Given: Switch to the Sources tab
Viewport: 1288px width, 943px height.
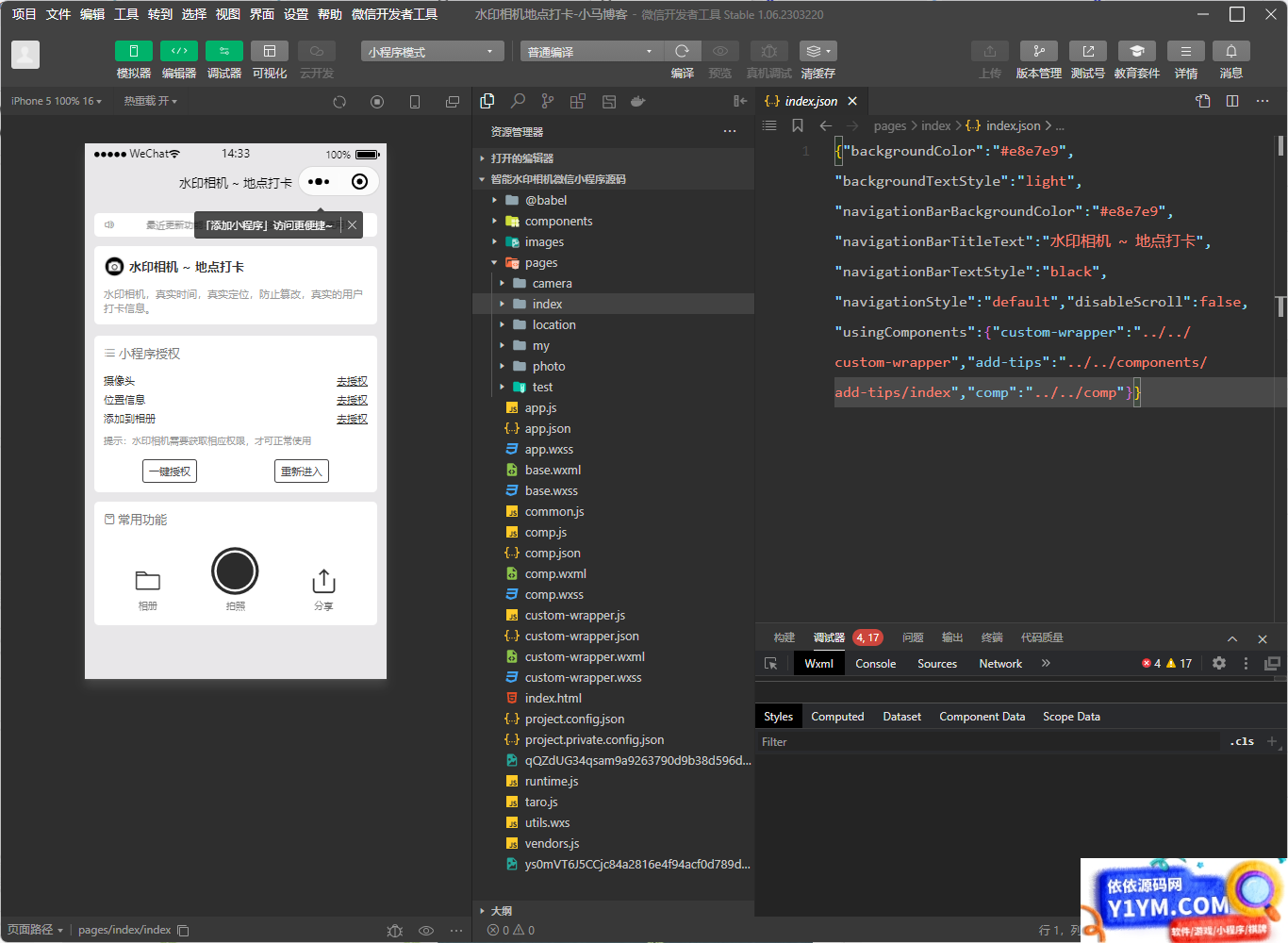Looking at the screenshot, I should click(937, 664).
